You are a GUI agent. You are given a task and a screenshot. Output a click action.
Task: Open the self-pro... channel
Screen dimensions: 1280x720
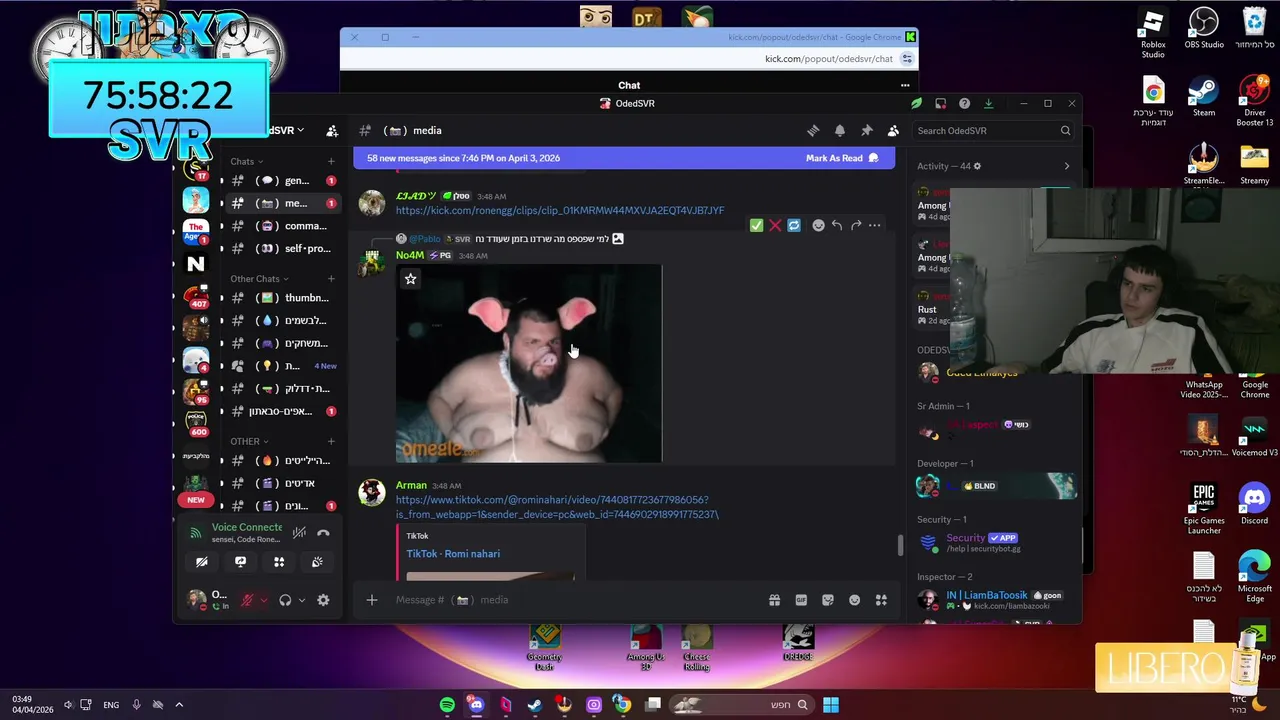tap(283, 249)
